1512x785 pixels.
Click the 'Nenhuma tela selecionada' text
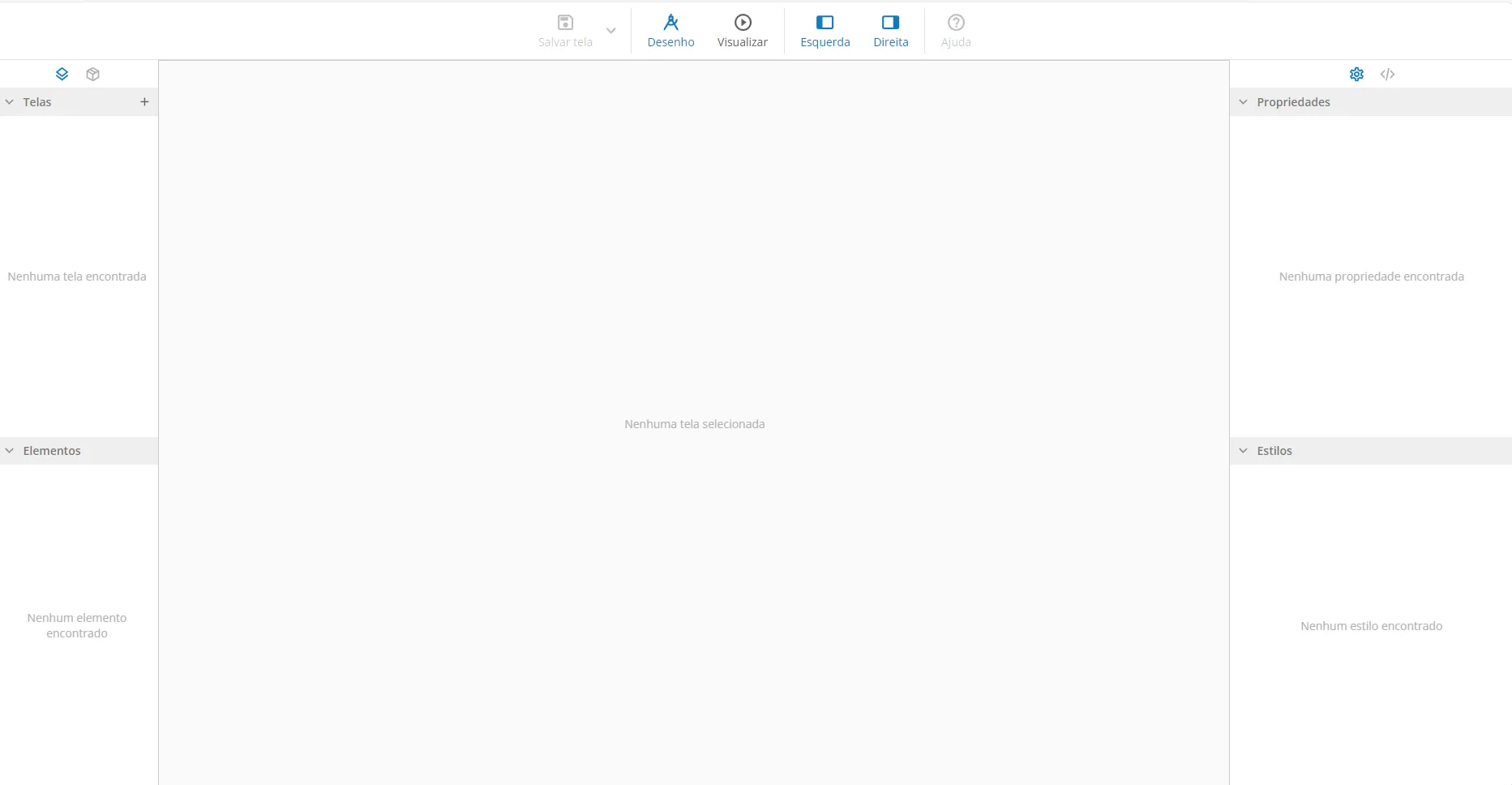point(695,424)
